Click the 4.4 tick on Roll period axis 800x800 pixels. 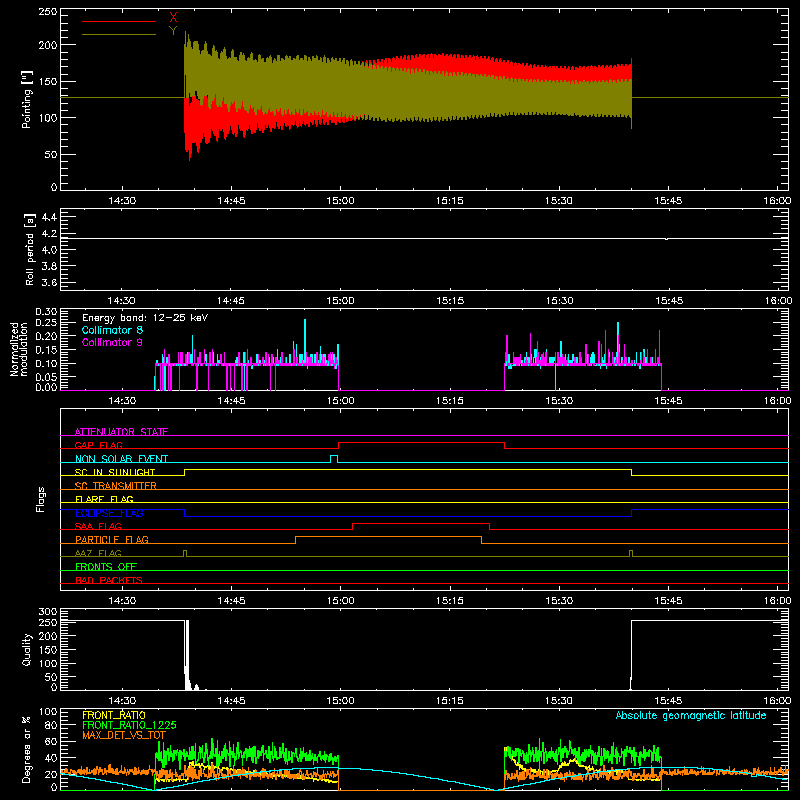[49, 217]
